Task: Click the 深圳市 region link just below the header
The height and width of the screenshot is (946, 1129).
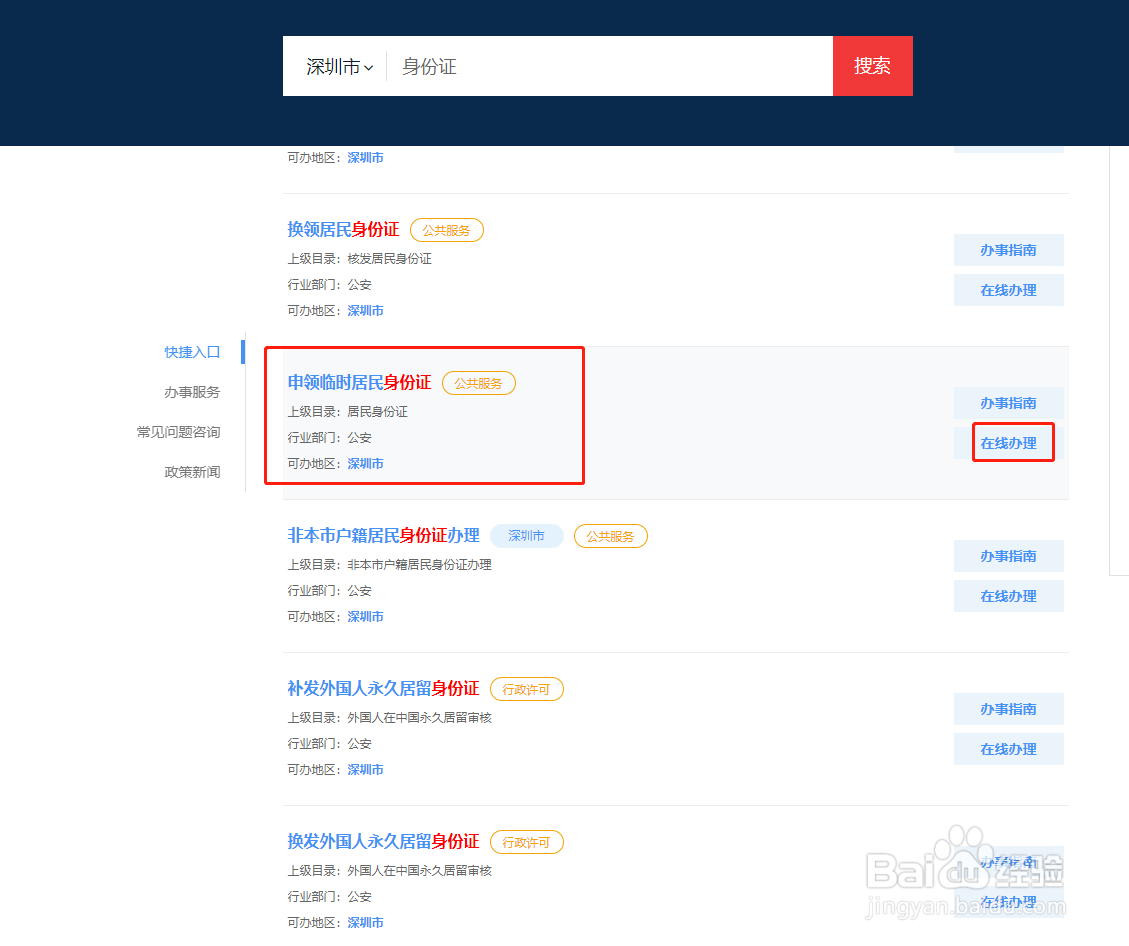Action: pyautogui.click(x=366, y=158)
